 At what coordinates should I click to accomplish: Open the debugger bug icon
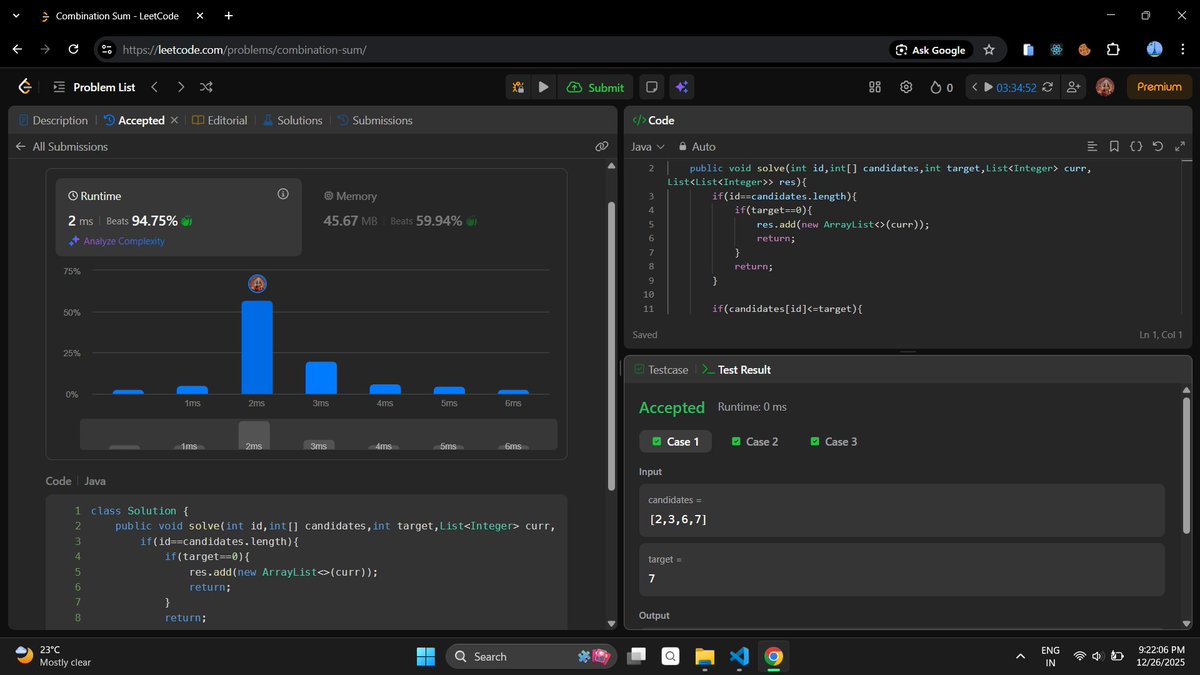pos(518,87)
